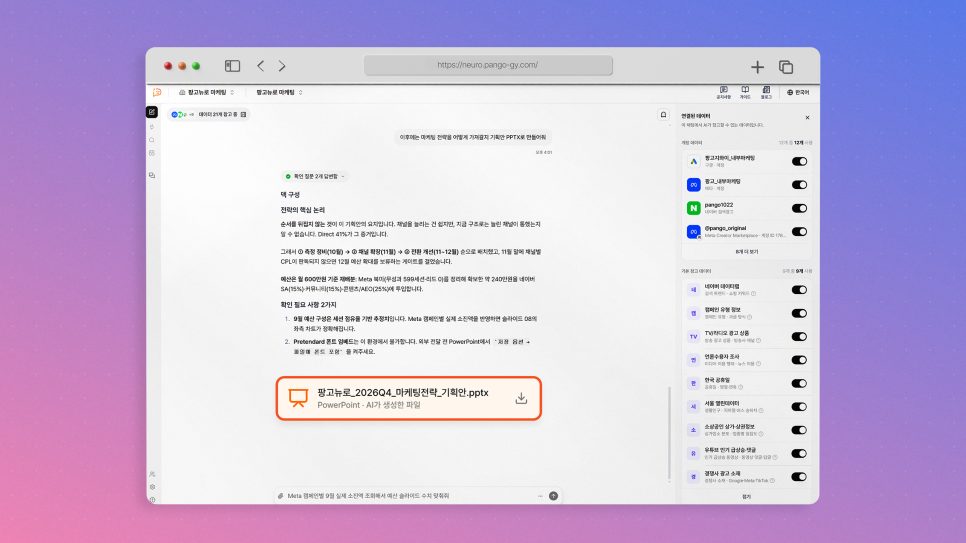Click the notification bell icon above the chat
The width and height of the screenshot is (966, 543).
[664, 115]
